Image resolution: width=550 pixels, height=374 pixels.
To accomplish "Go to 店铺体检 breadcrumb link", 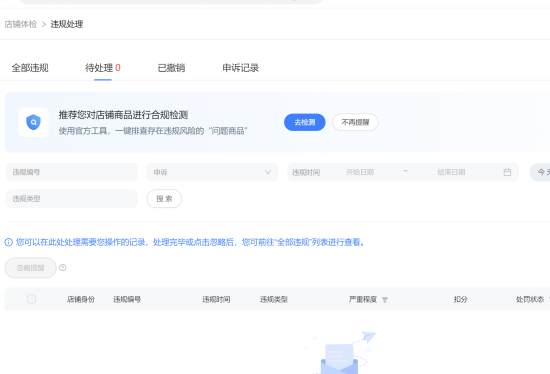I will tap(20, 24).
